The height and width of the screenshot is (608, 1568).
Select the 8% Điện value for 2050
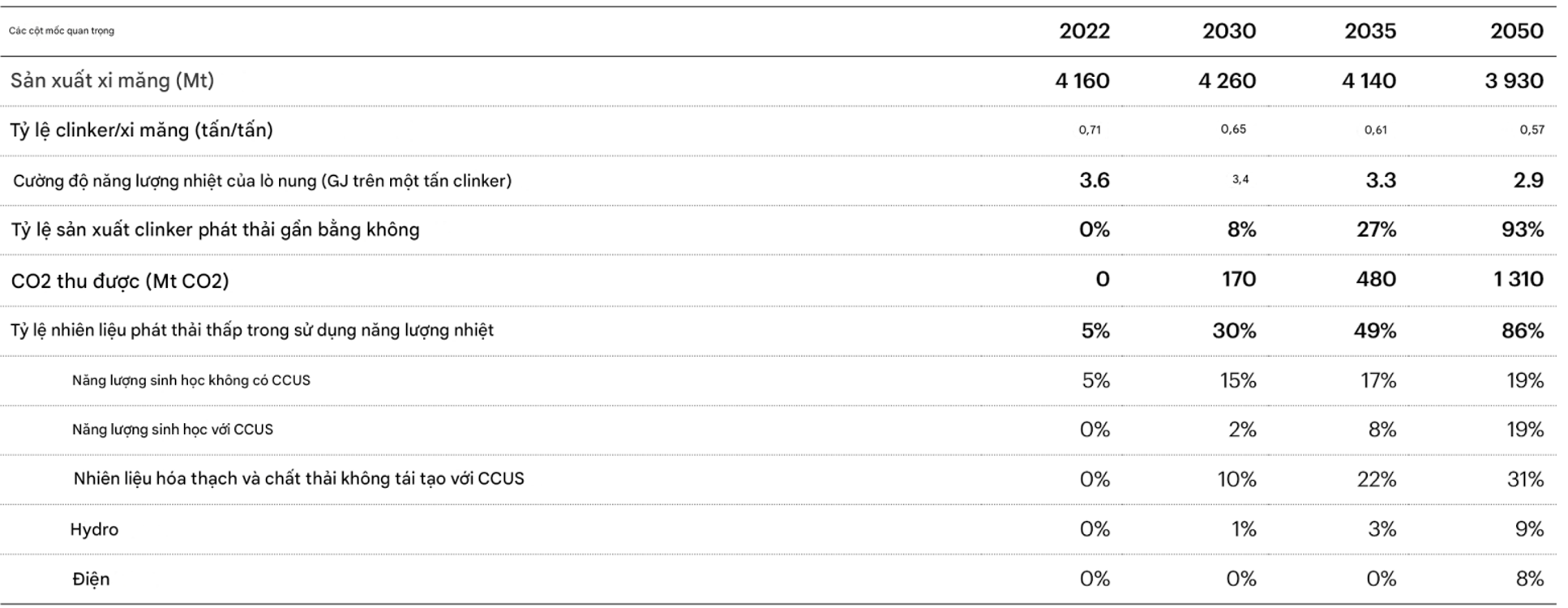coord(1529,579)
